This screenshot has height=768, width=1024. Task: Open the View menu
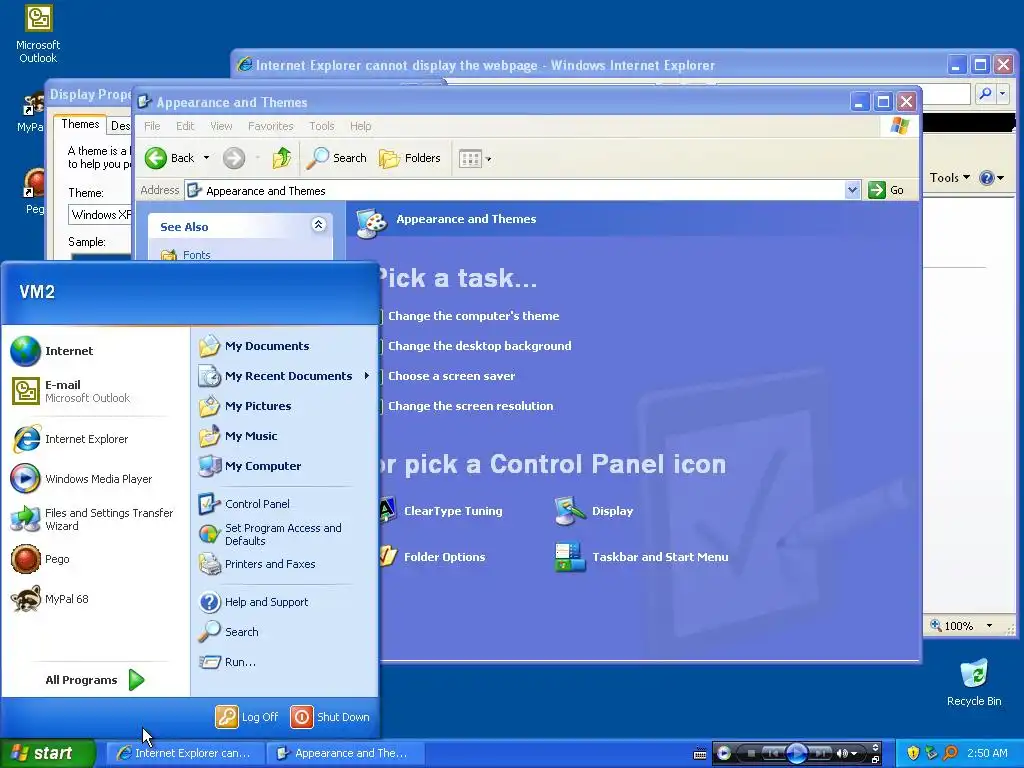pos(221,126)
